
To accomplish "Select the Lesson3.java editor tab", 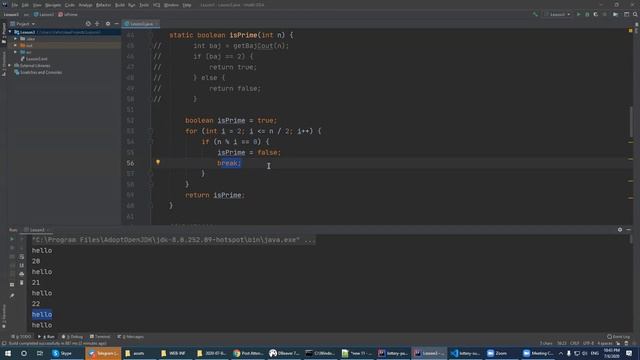I will click(x=140, y=24).
